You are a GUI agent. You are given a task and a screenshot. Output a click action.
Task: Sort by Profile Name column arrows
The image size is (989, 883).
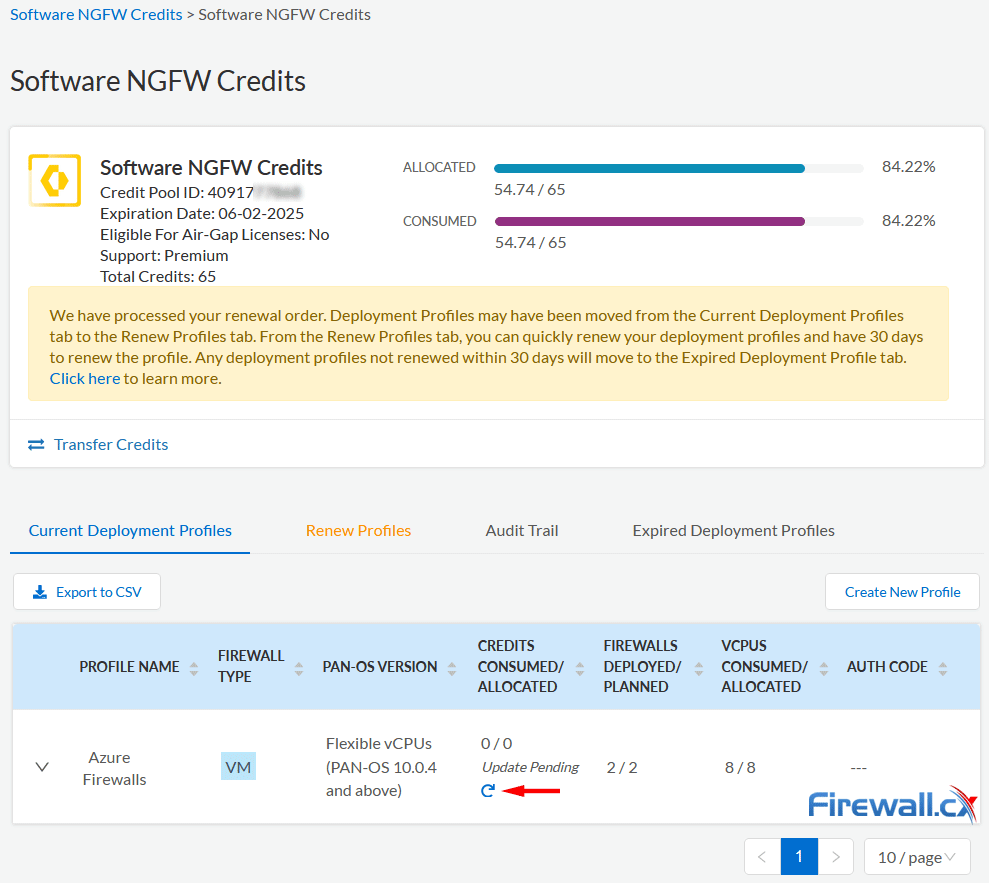(194, 669)
